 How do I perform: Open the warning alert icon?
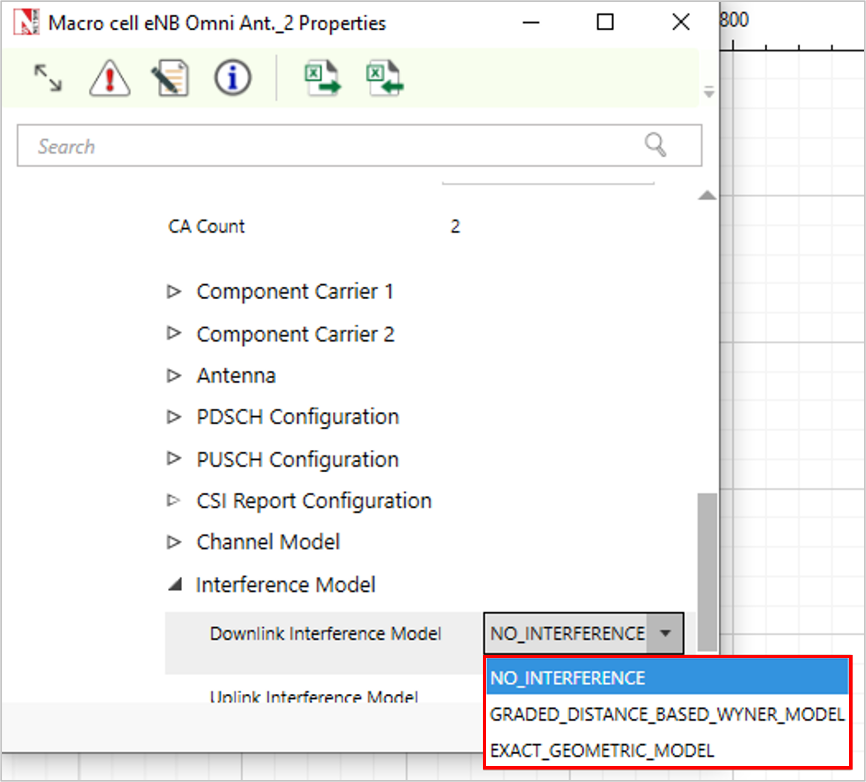[x=109, y=78]
